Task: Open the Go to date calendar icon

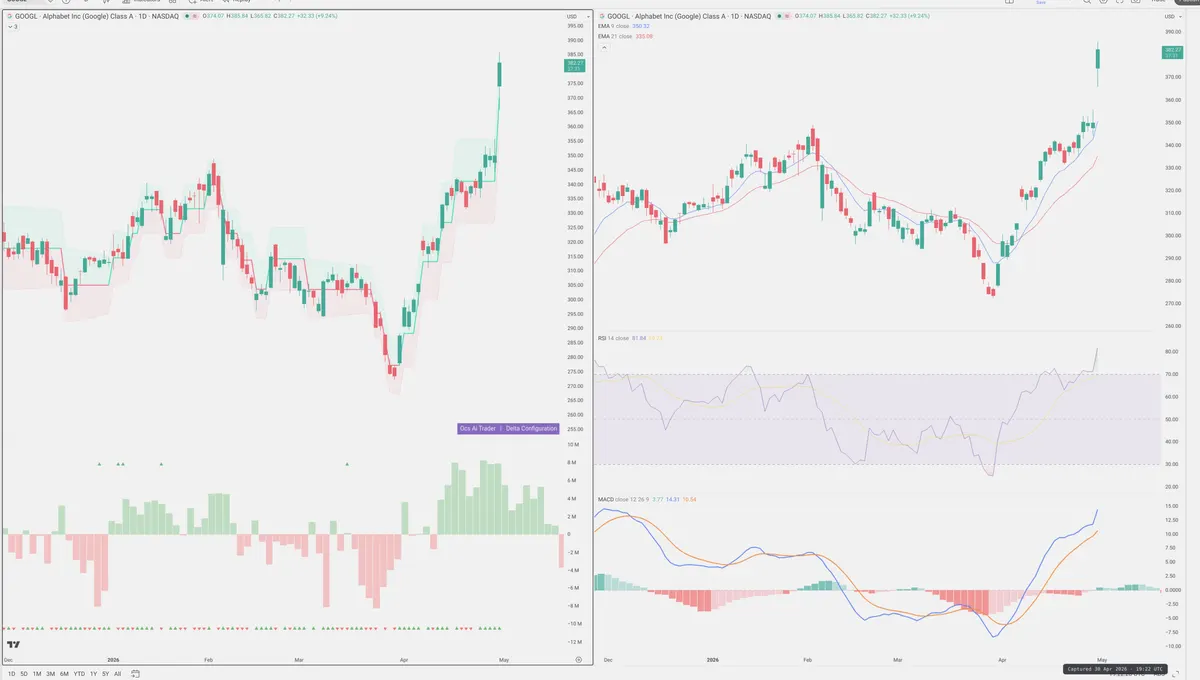Action: [135, 674]
